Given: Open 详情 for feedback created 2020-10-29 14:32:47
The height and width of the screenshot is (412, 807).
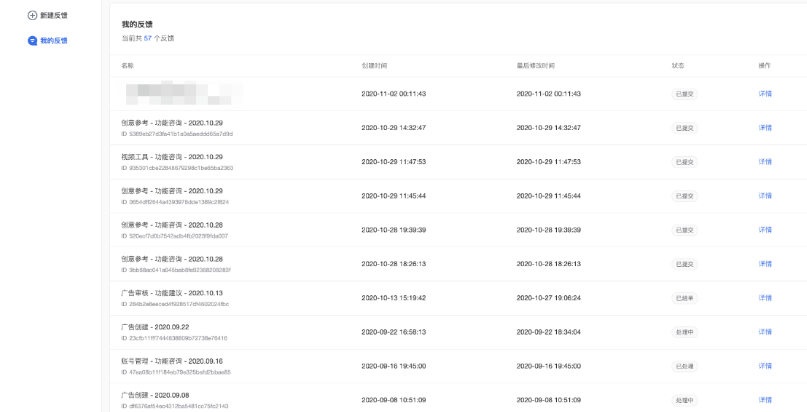Looking at the screenshot, I should (765, 128).
